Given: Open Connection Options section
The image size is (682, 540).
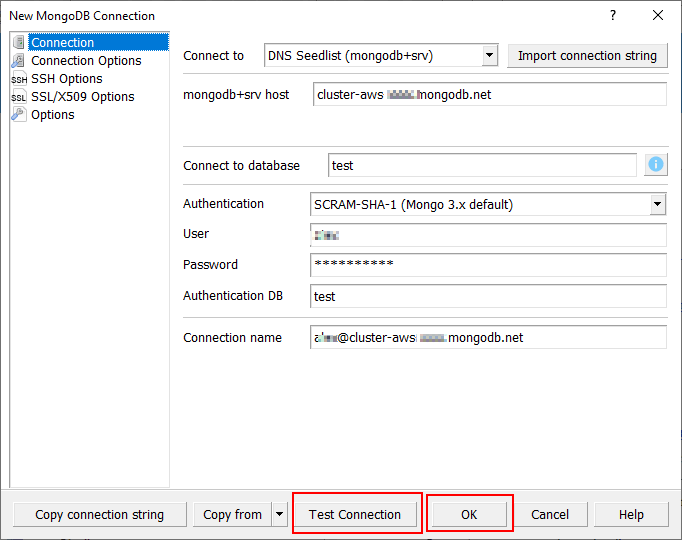Looking at the screenshot, I should (x=86, y=61).
